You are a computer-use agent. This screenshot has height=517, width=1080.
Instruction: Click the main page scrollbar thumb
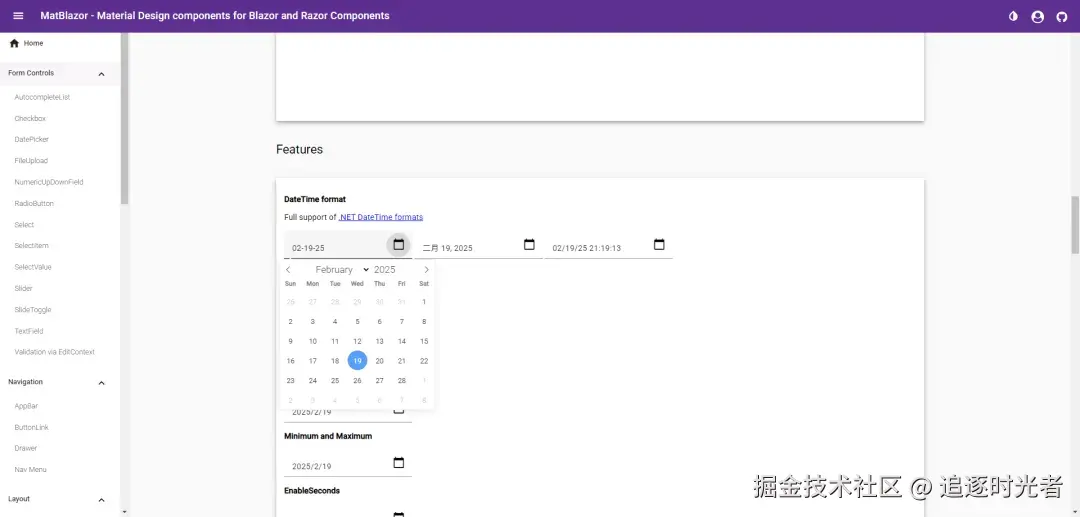coord(1074,225)
